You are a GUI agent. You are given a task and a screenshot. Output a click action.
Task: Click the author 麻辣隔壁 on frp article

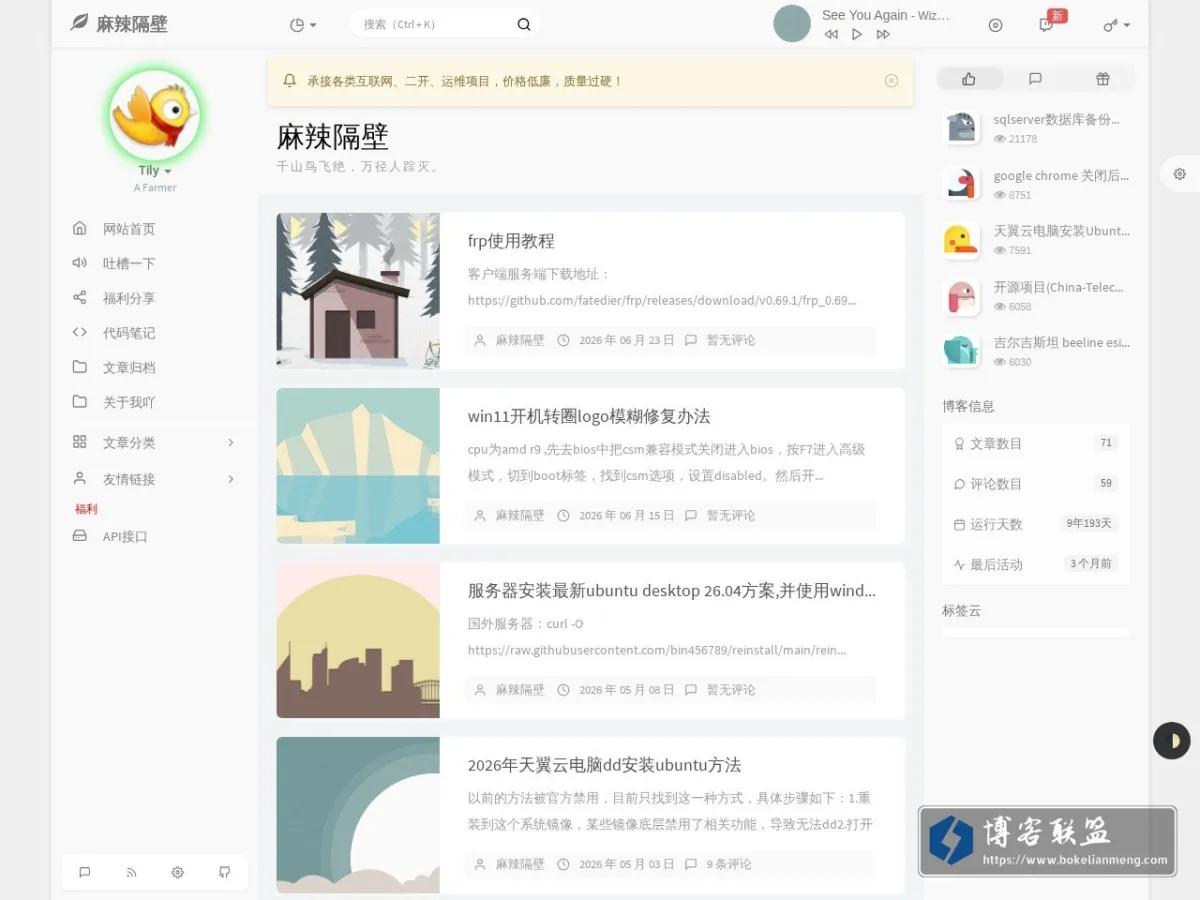520,340
